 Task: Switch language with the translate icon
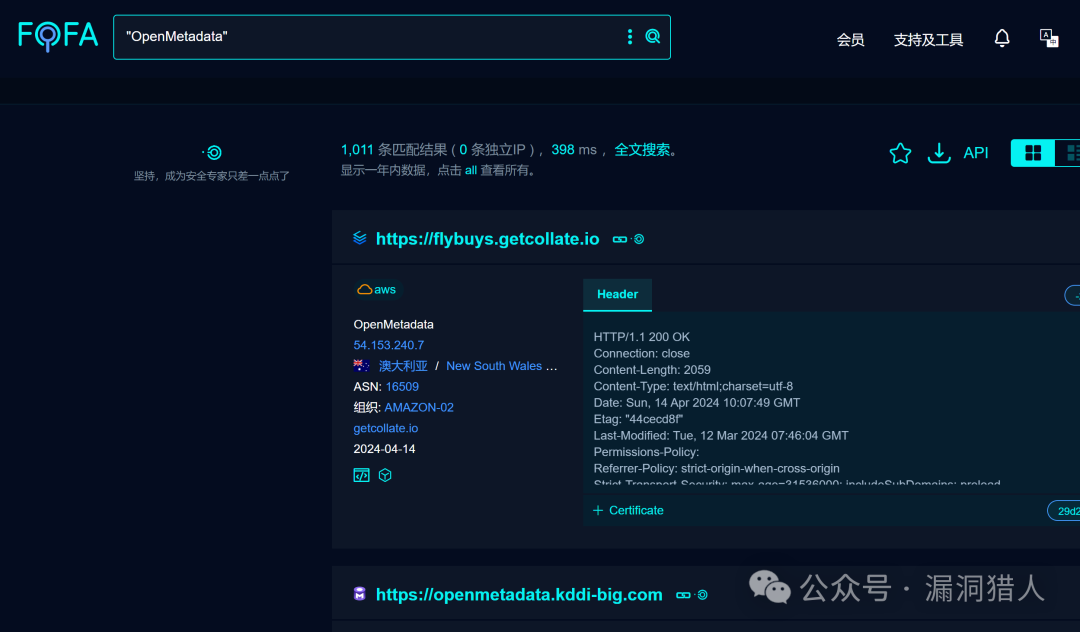pyautogui.click(x=1048, y=39)
